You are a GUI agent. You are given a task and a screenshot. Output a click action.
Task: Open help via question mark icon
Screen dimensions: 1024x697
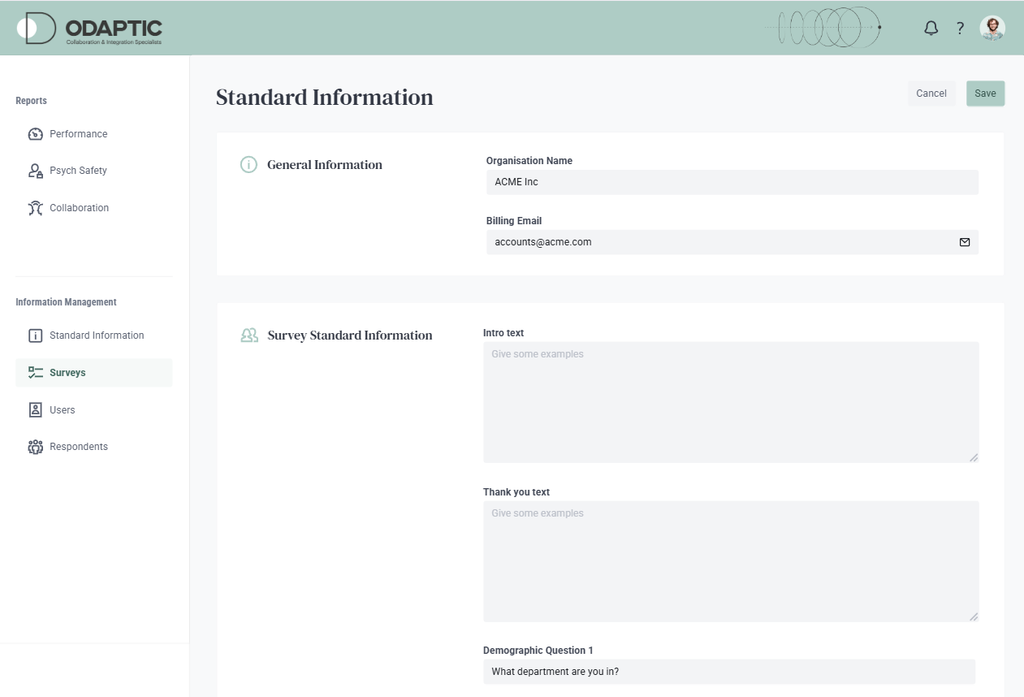pos(960,28)
